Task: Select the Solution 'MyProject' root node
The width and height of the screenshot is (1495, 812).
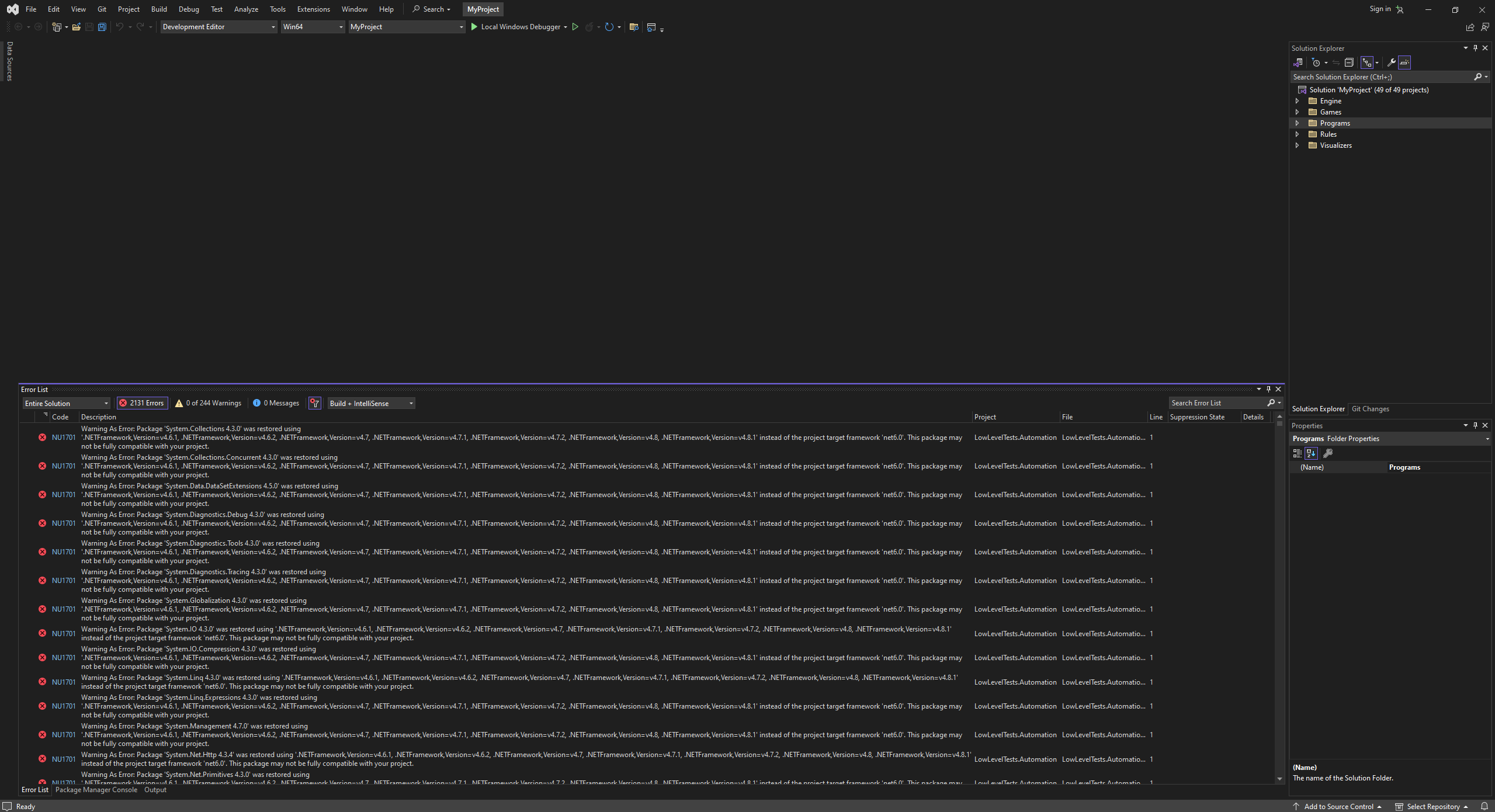Action: [1368, 90]
